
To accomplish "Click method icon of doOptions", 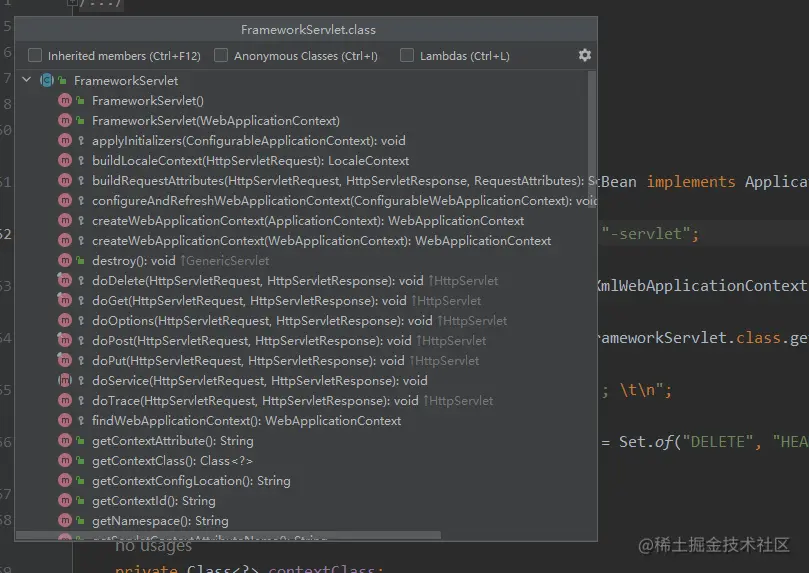I will pyautogui.click(x=65, y=320).
